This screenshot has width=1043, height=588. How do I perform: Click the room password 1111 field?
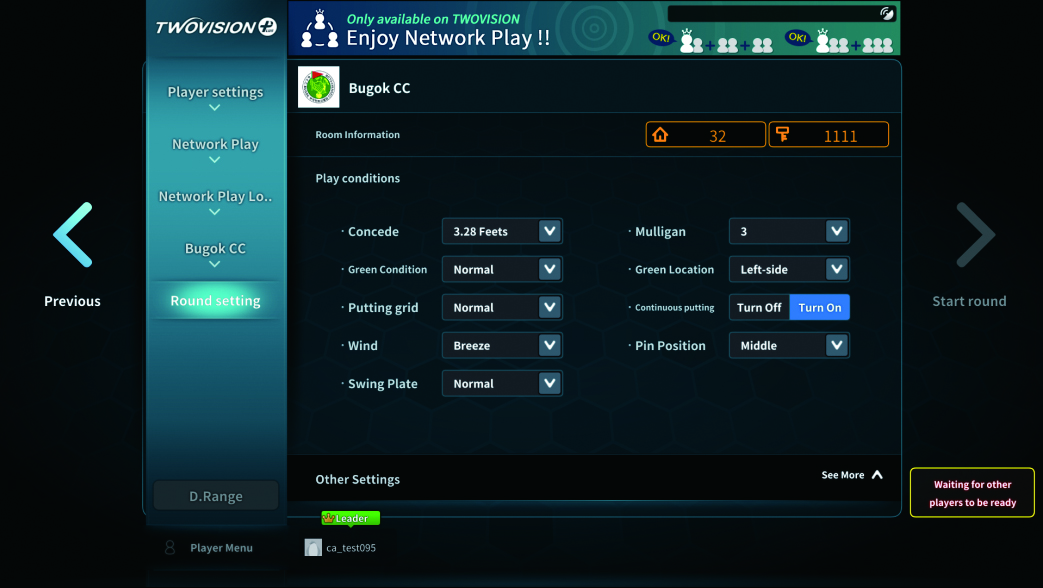coord(829,135)
